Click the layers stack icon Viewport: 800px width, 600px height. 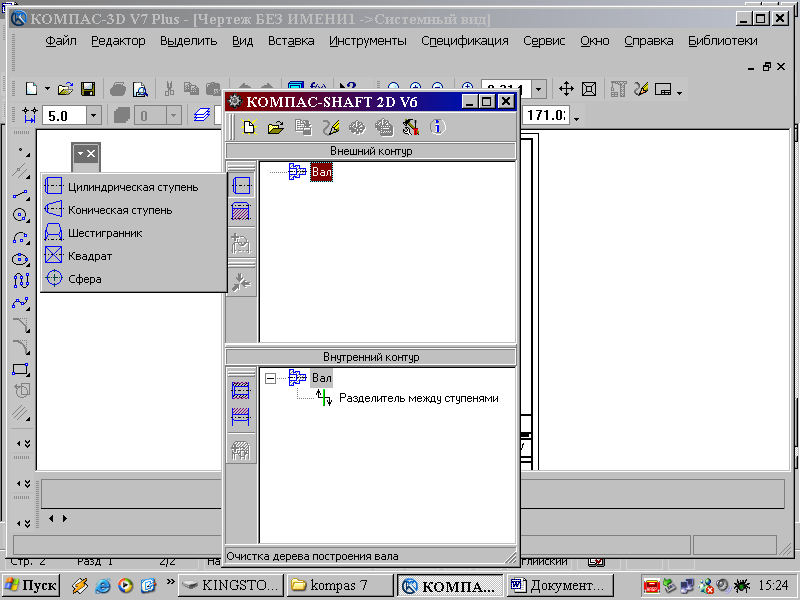tap(202, 115)
